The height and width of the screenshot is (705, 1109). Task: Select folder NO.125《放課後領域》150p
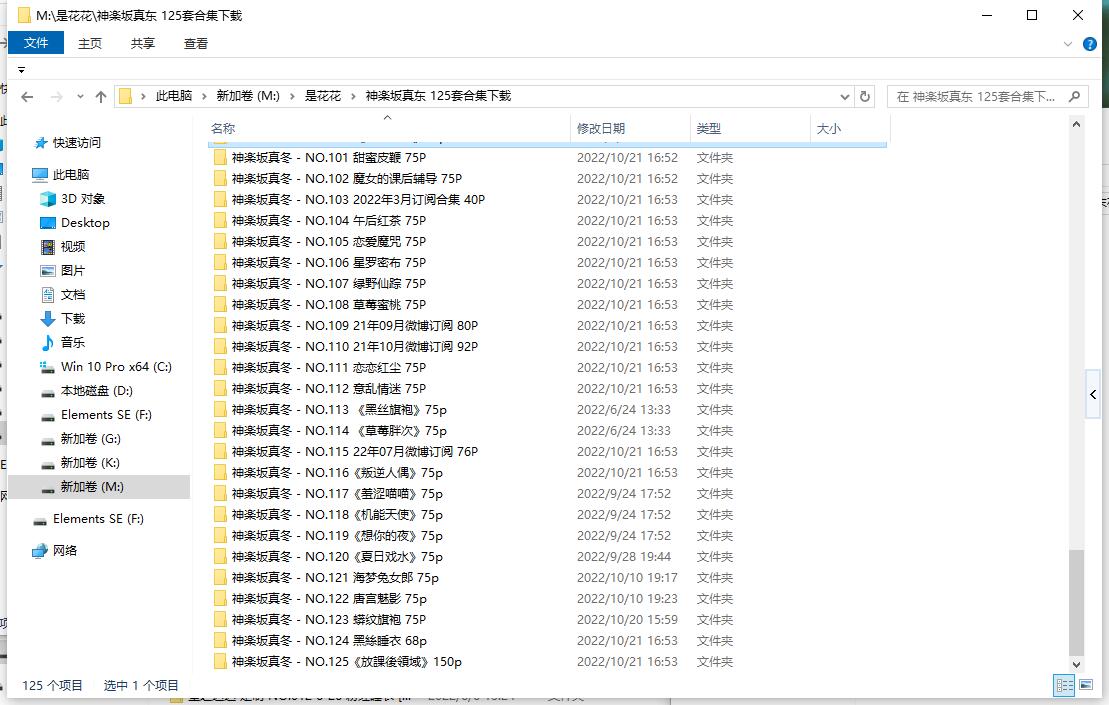(347, 662)
